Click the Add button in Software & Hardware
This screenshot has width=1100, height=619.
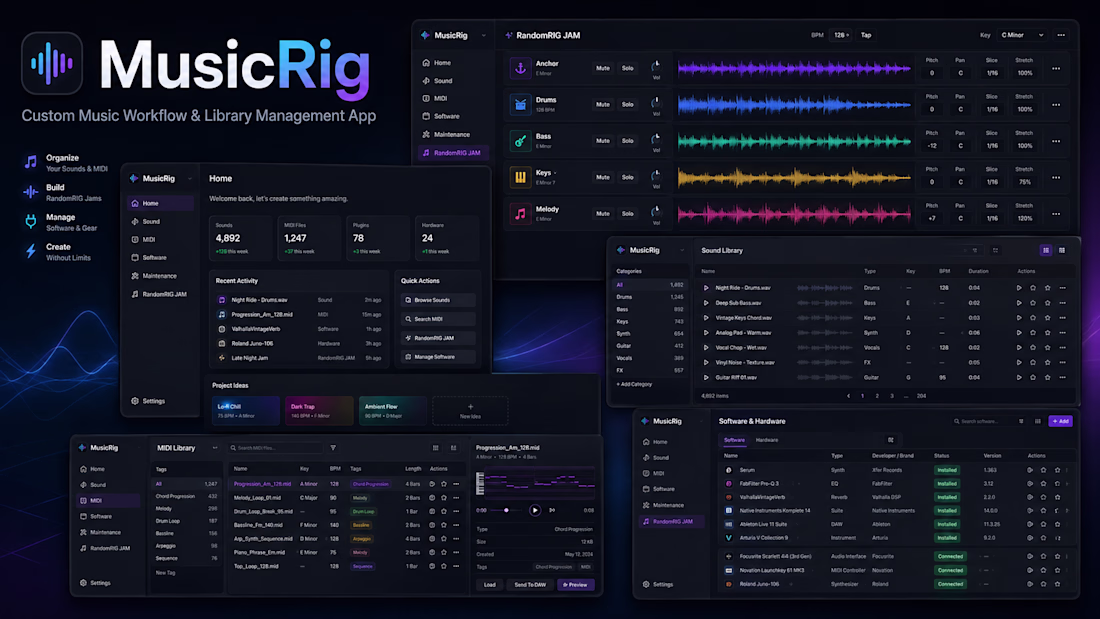click(x=1060, y=421)
